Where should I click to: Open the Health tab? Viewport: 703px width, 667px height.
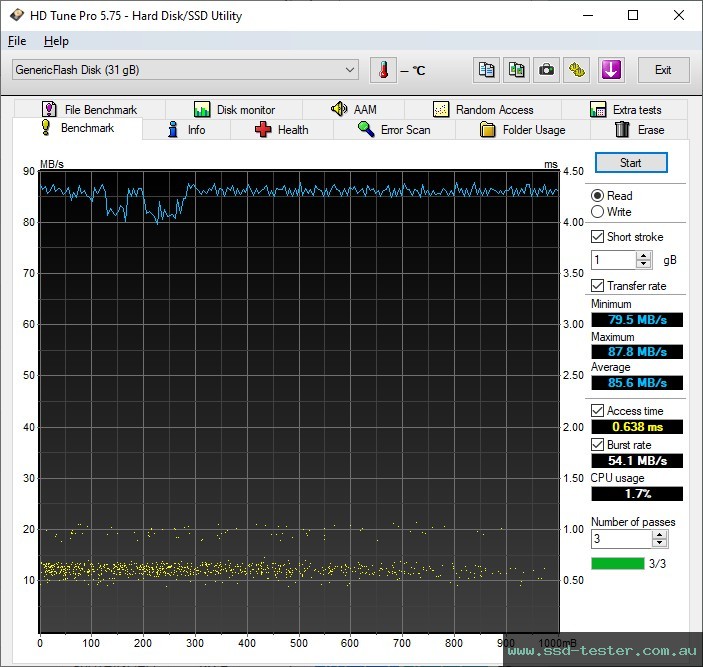point(281,130)
